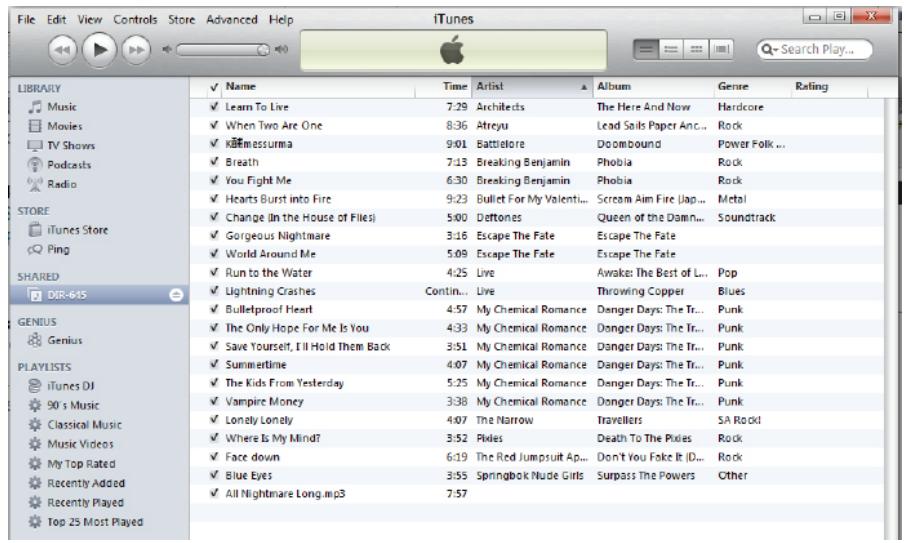This screenshot has width=906, height=543.
Task: Switch to grid view icon
Action: (x=696, y=49)
